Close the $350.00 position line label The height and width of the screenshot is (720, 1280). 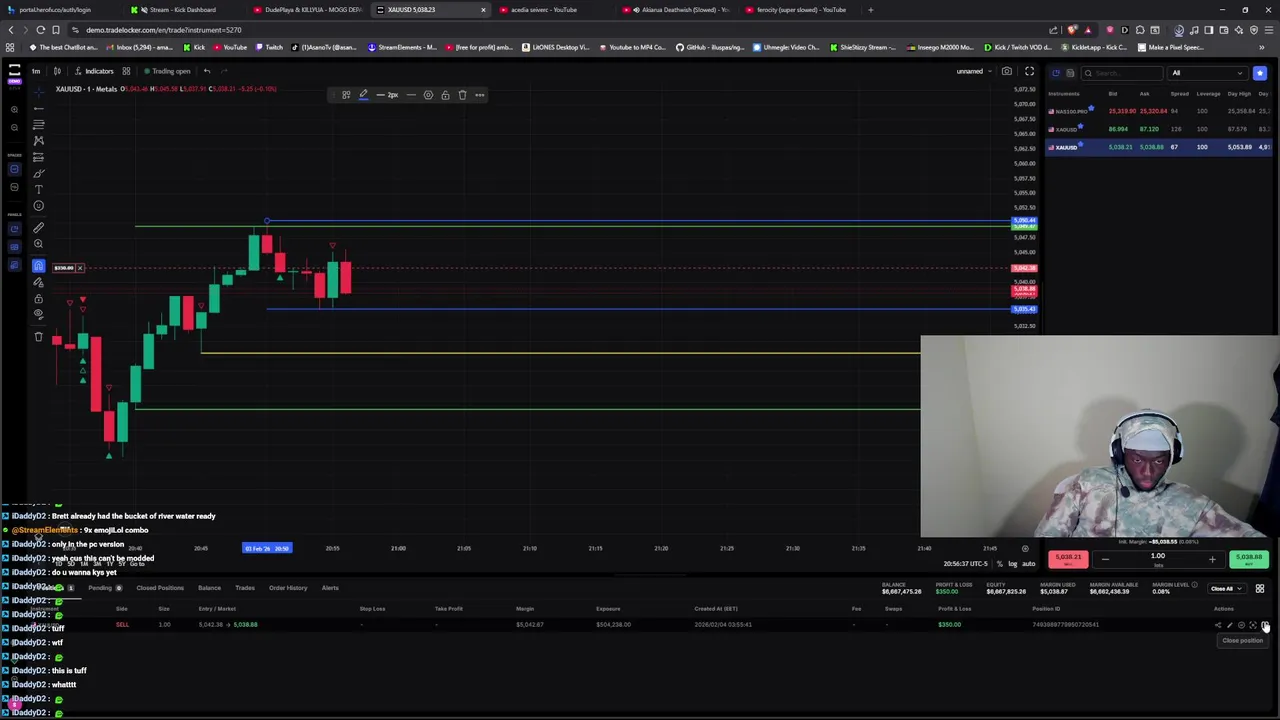tap(80, 268)
